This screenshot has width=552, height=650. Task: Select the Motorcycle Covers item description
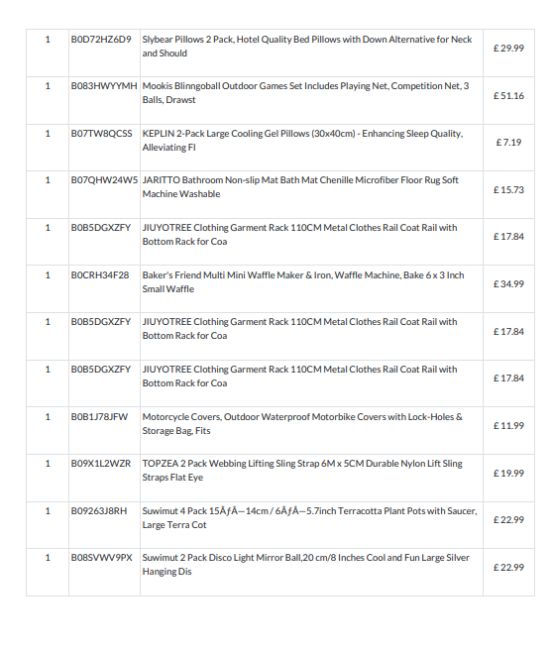[x=302, y=424]
